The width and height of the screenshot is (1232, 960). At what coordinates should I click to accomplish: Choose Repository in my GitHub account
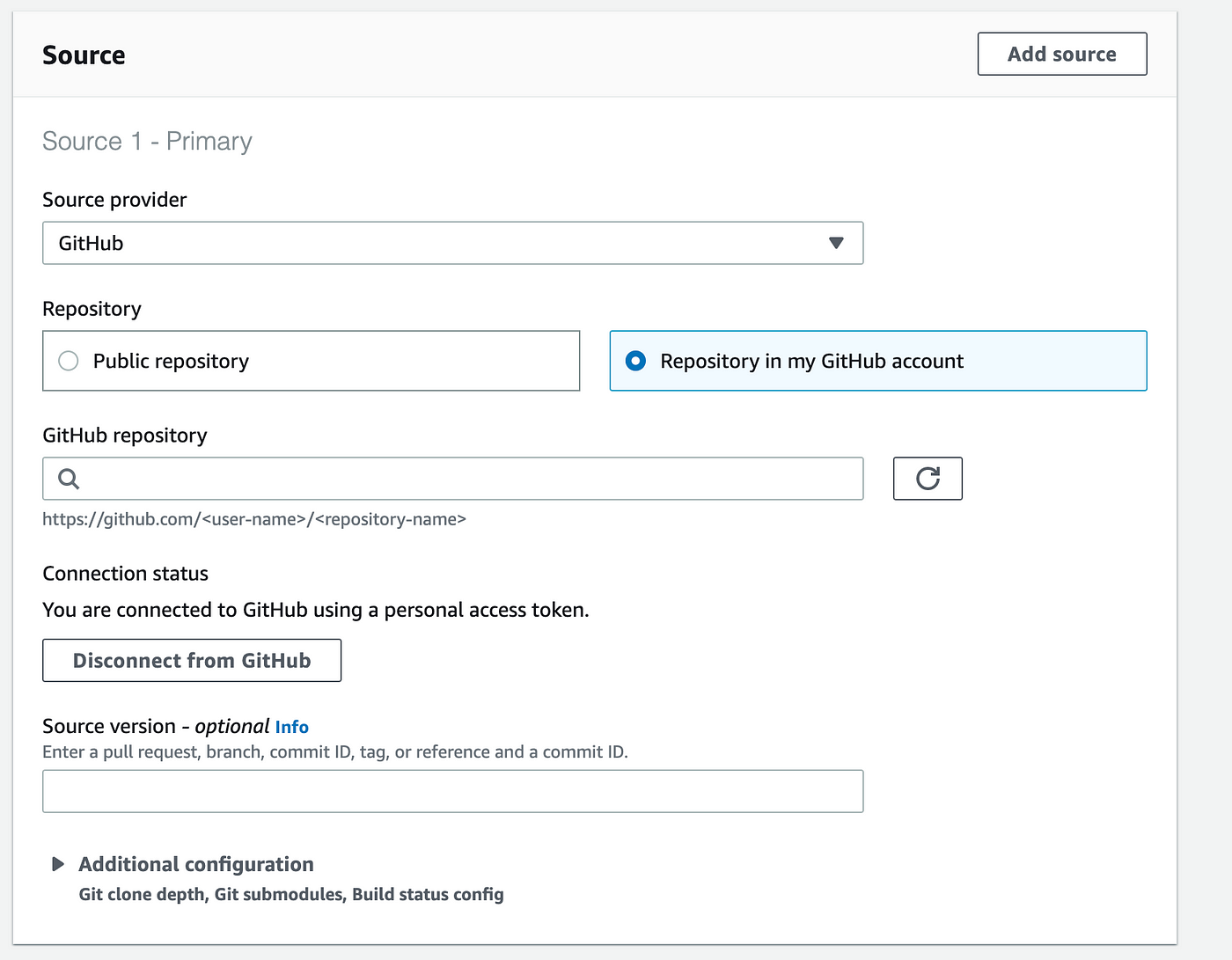click(x=878, y=361)
